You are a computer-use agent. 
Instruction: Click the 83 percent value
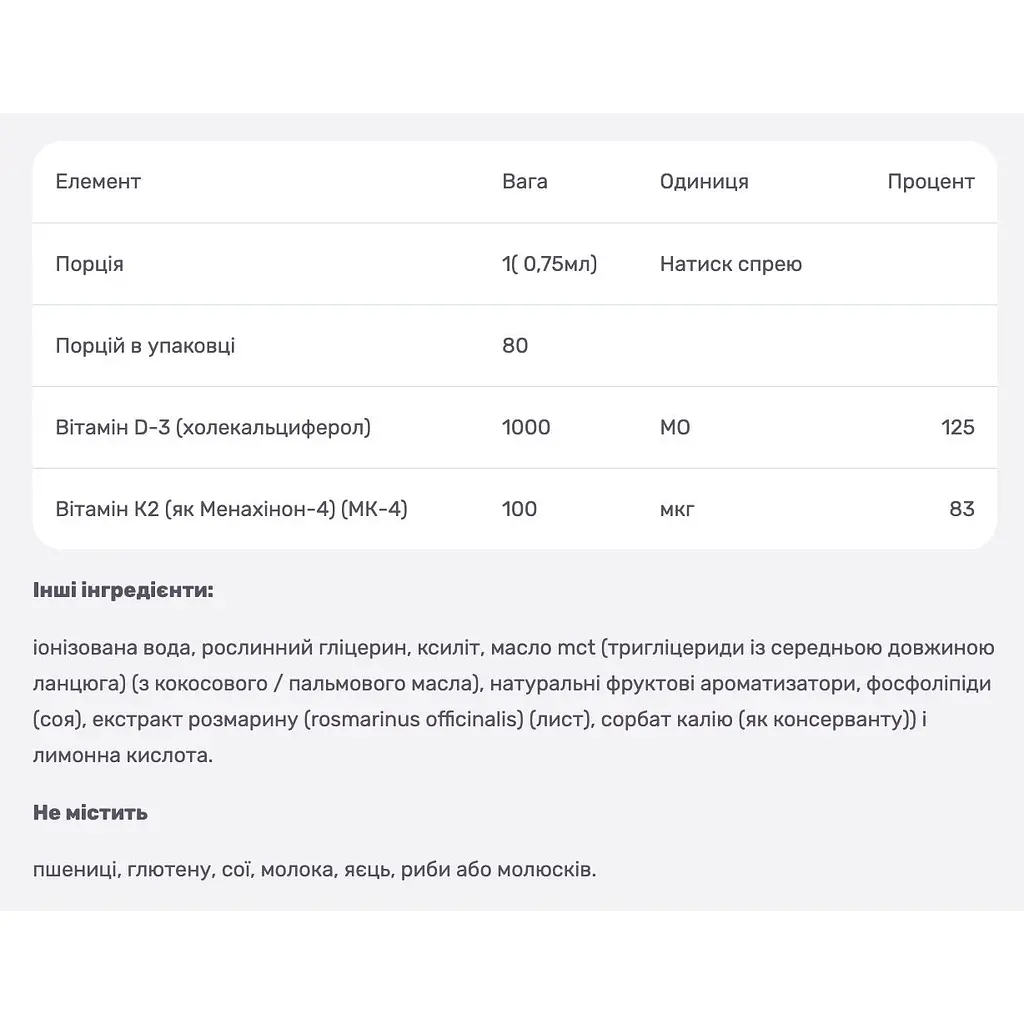pyautogui.click(x=962, y=509)
